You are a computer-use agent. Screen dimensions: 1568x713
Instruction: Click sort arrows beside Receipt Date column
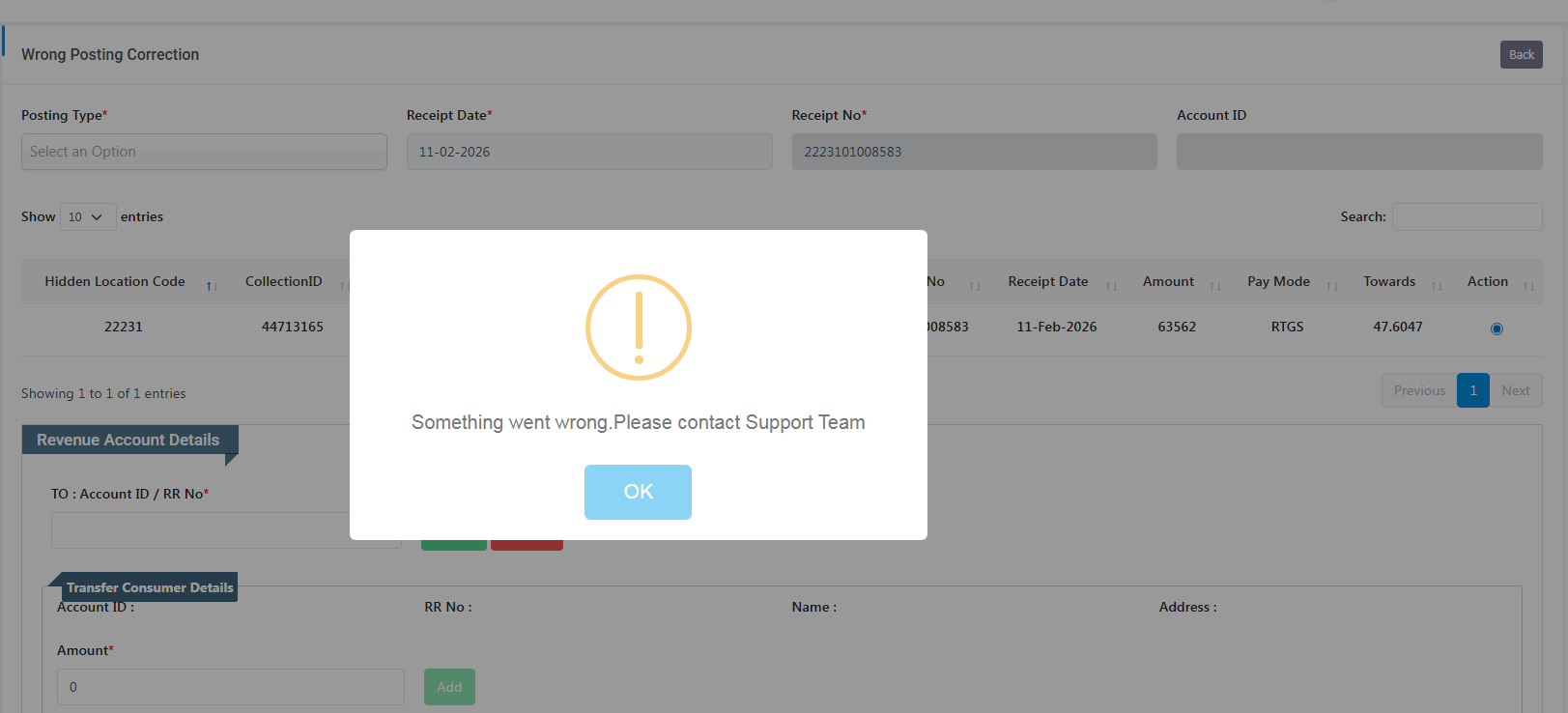tap(1111, 286)
